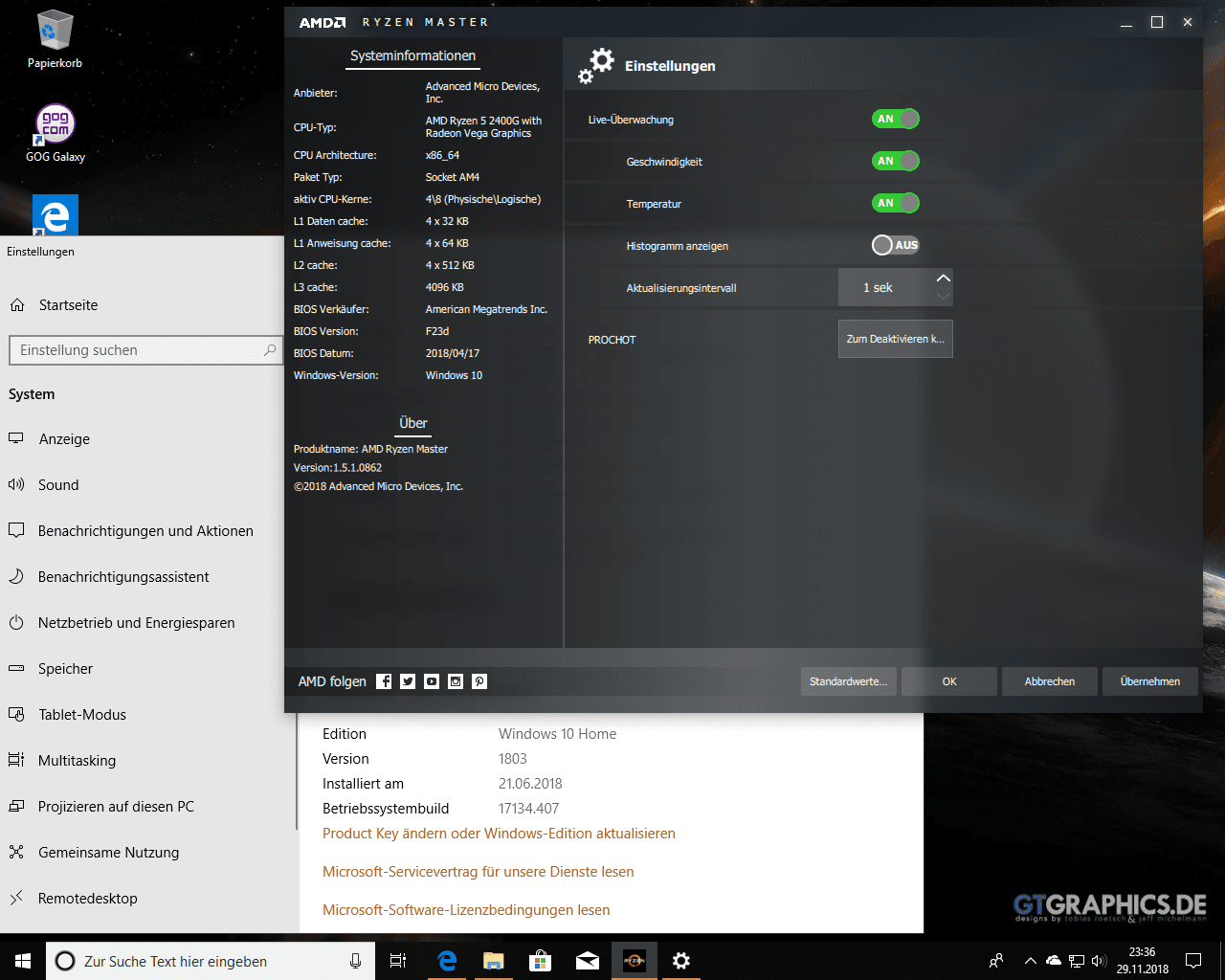Screen dimensions: 1225x980
Task: Go to Startseite in Windows Settings
Action: [142, 305]
